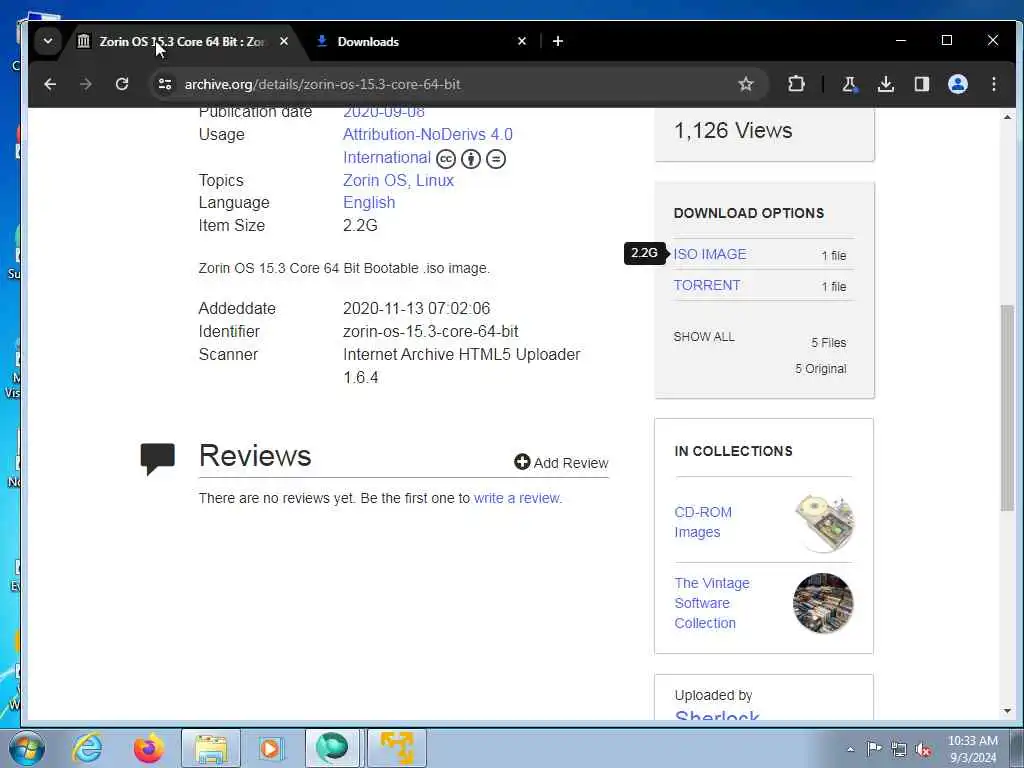Open the taskbar clock showing 10:33 AM
Image resolution: width=1024 pixels, height=768 pixels.
[972, 749]
